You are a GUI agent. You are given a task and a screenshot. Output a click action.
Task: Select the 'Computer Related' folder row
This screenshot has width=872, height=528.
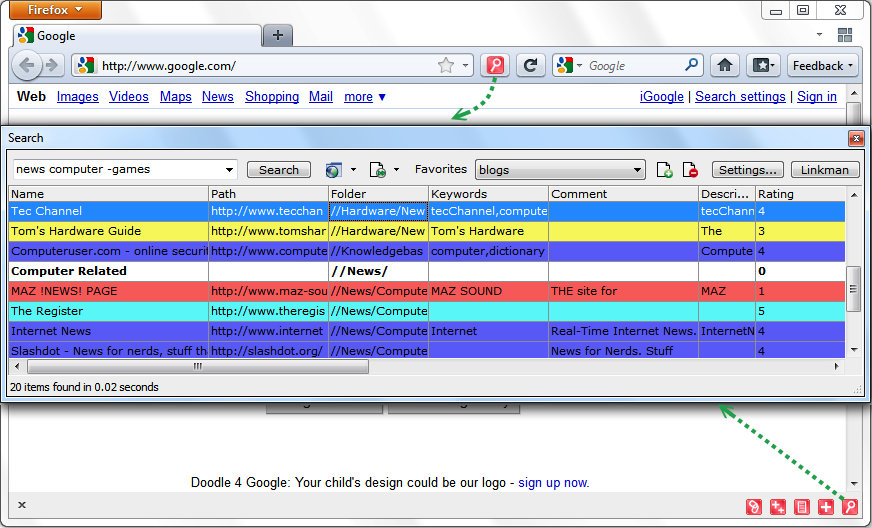pos(427,271)
